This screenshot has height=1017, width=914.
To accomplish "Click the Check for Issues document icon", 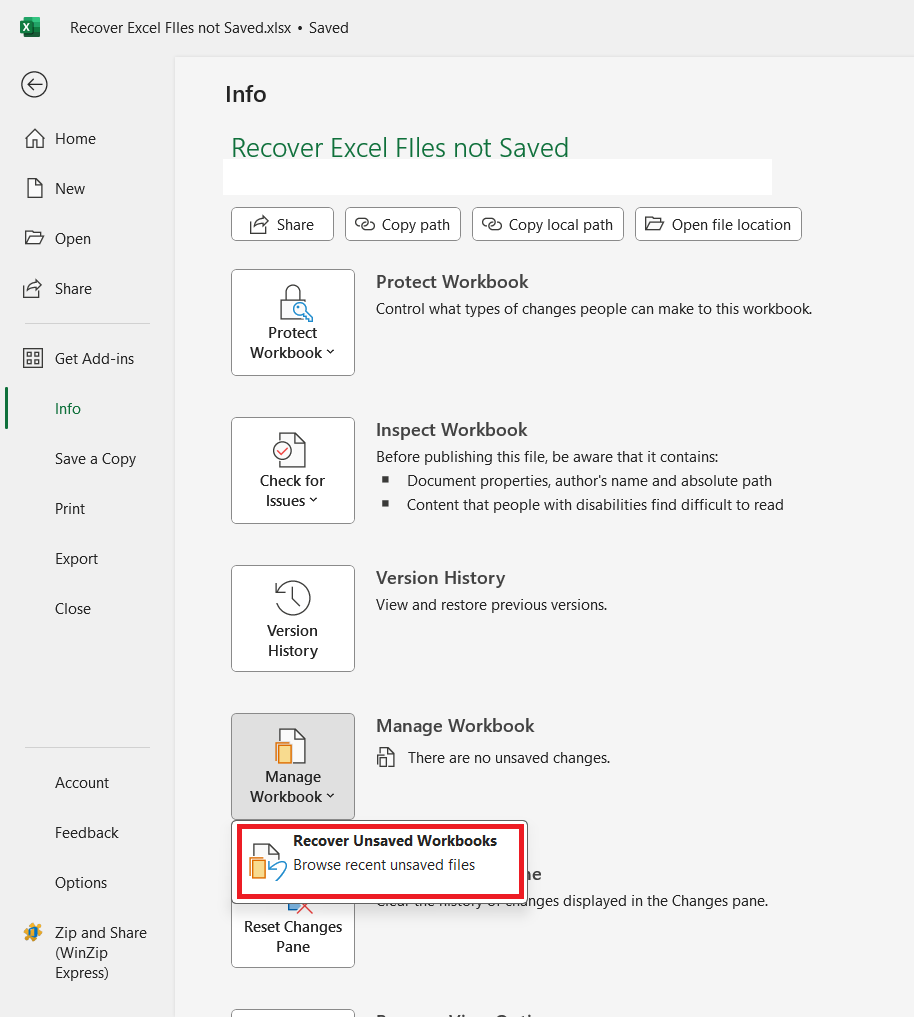I will (289, 449).
